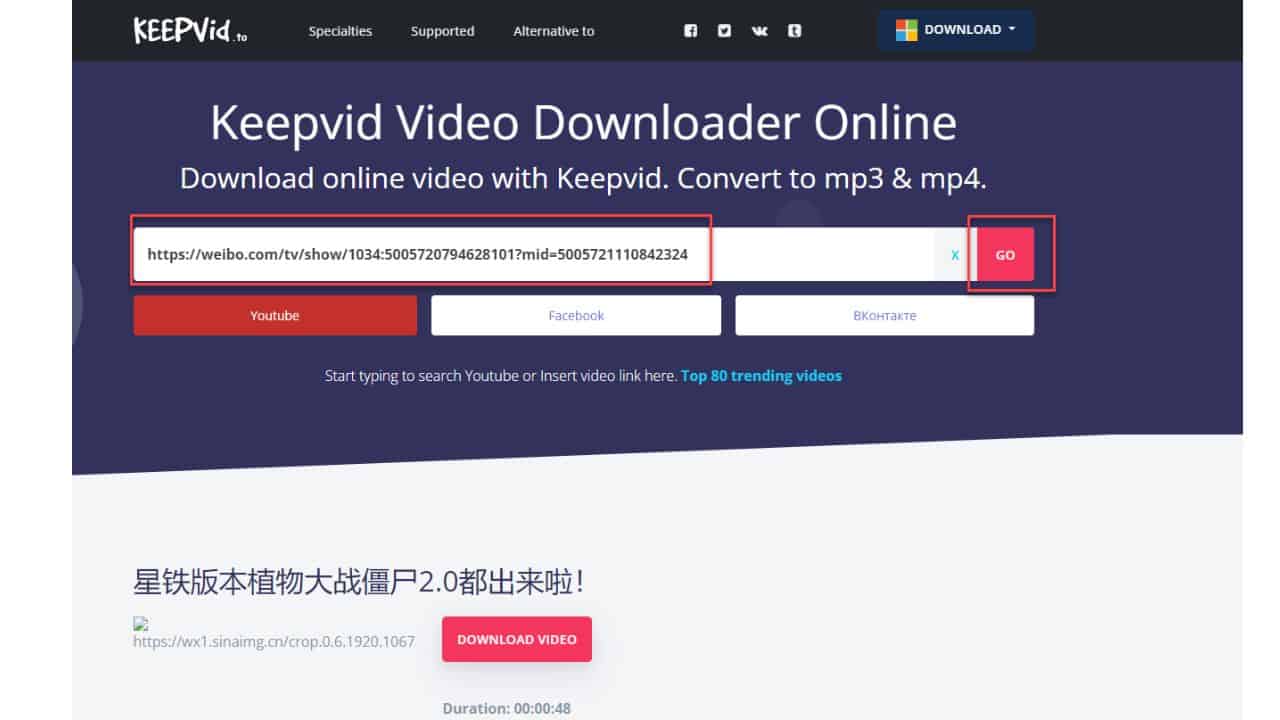1280x720 pixels.
Task: Open Keepvid's Twitter social icon
Action: [724, 31]
